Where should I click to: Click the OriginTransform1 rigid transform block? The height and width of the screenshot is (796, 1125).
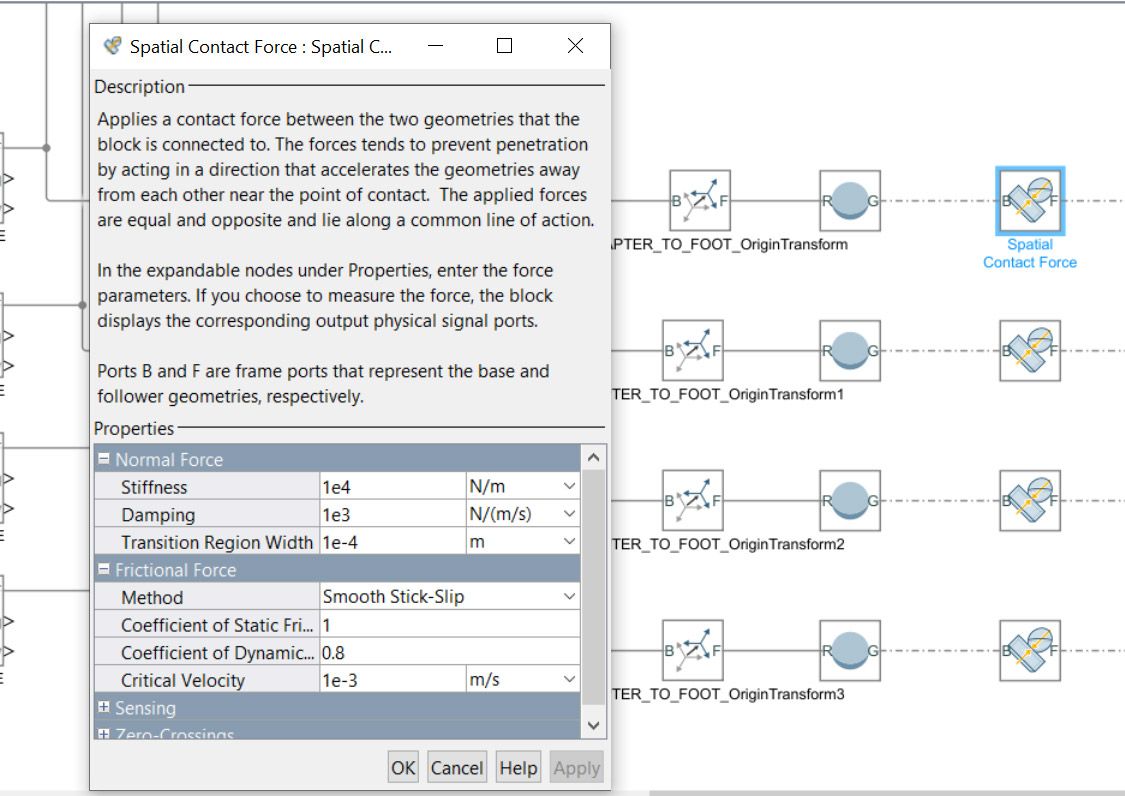pyautogui.click(x=692, y=351)
